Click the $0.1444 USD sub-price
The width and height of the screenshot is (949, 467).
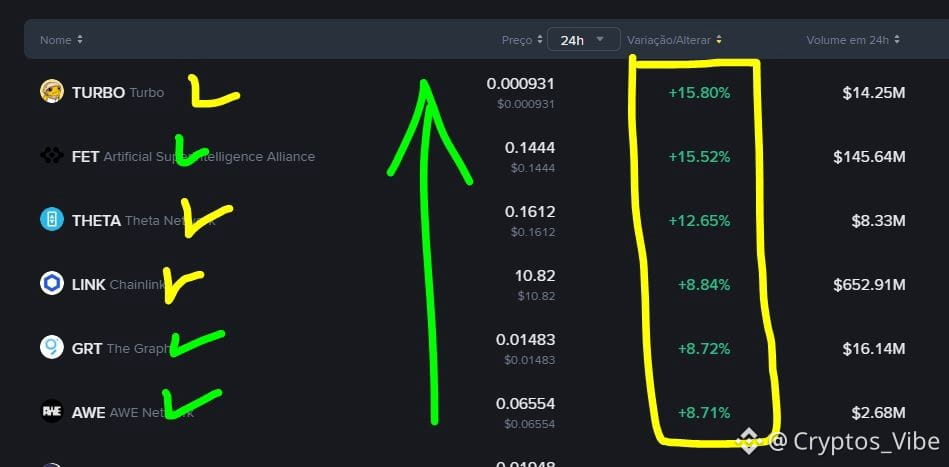pyautogui.click(x=533, y=169)
